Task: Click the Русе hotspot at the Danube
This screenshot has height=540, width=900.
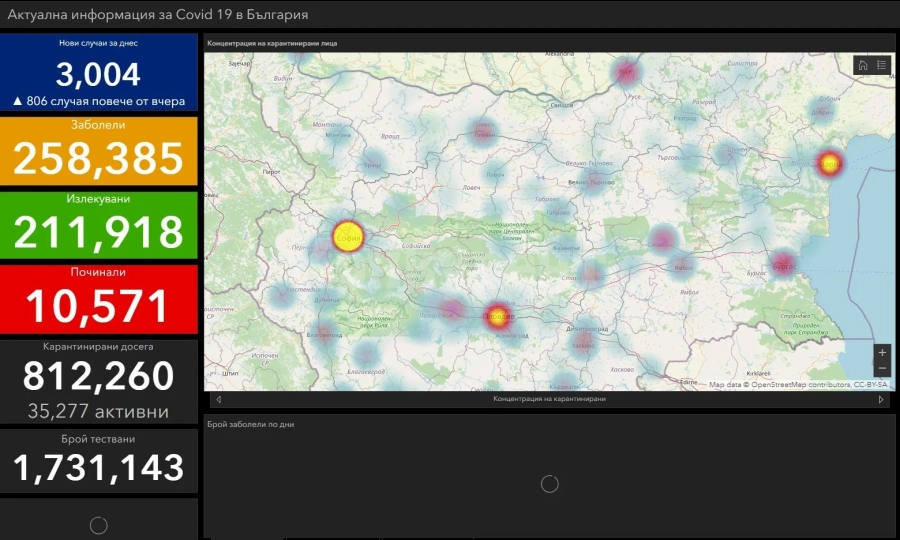Action: [x=626, y=72]
